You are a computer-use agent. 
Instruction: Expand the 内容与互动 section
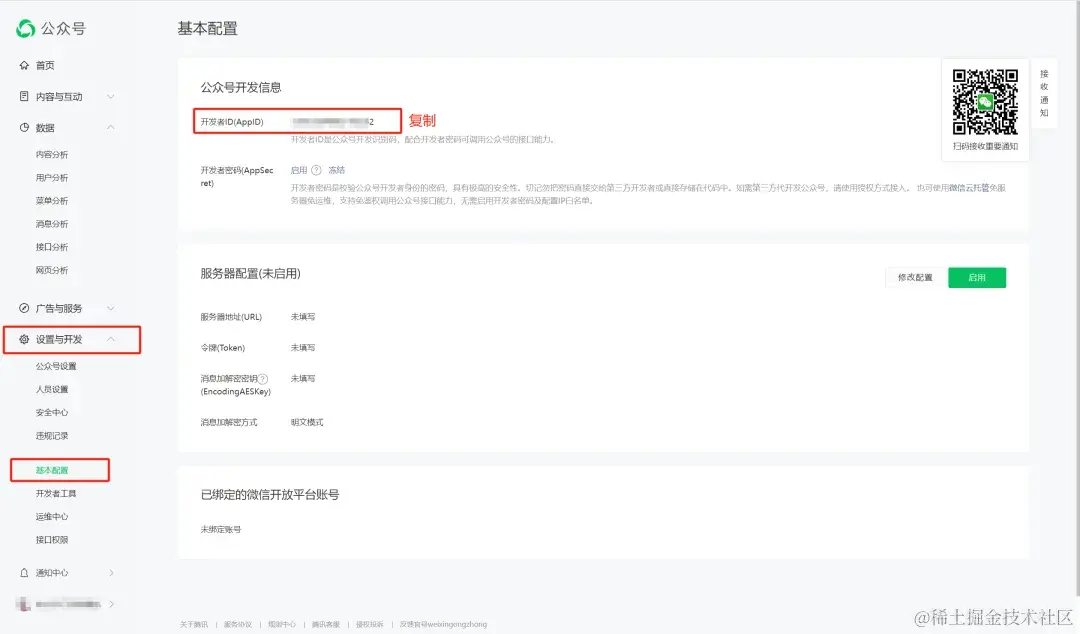pyautogui.click(x=110, y=96)
